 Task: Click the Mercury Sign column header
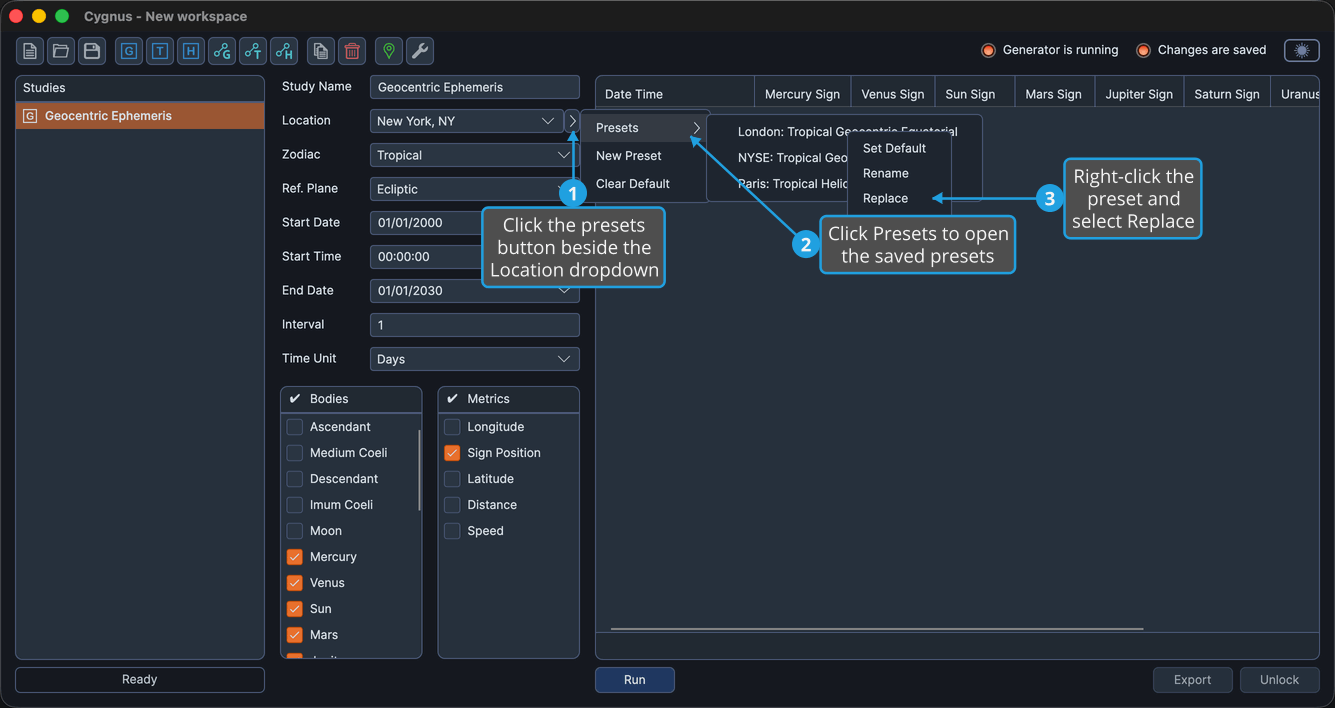click(802, 94)
